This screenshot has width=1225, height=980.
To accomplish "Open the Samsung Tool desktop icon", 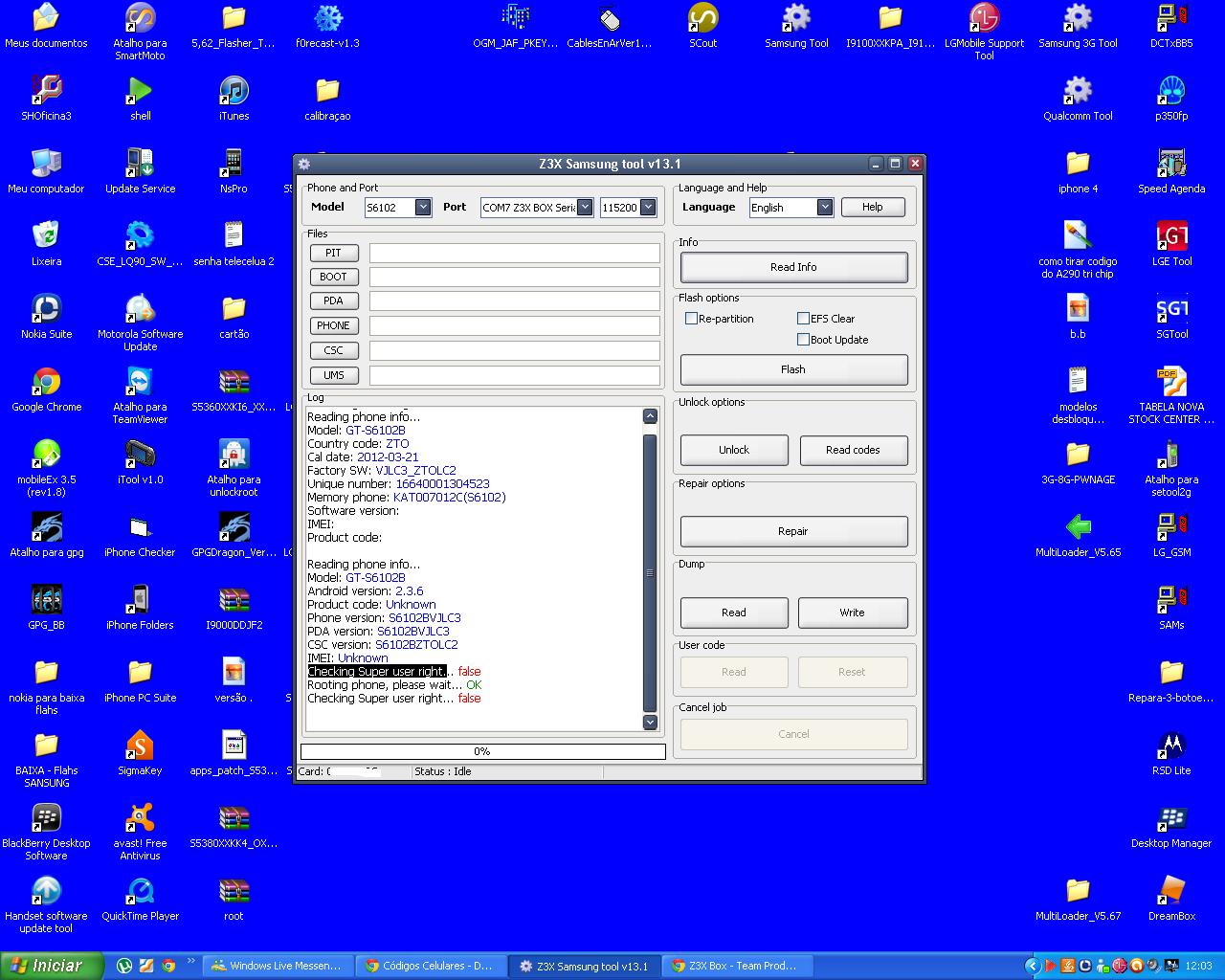I will 796,26.
